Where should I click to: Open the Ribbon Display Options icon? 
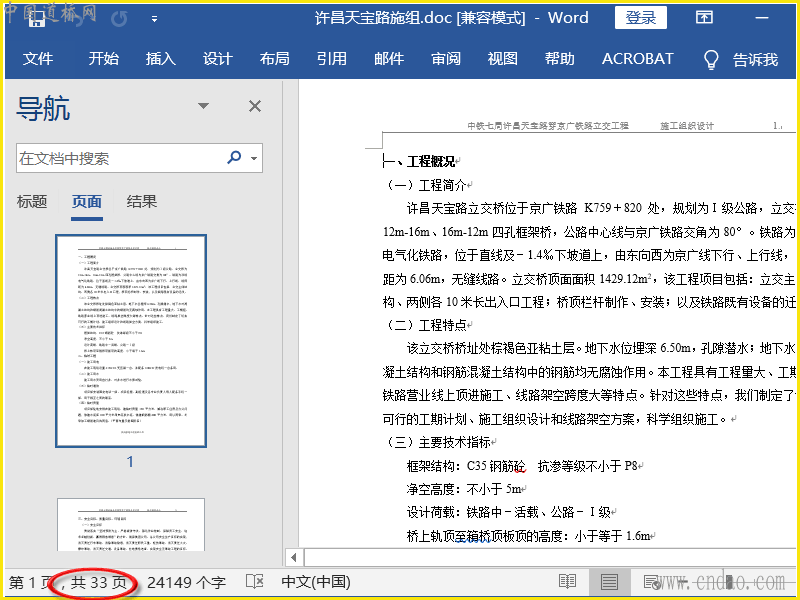pyautogui.click(x=704, y=17)
